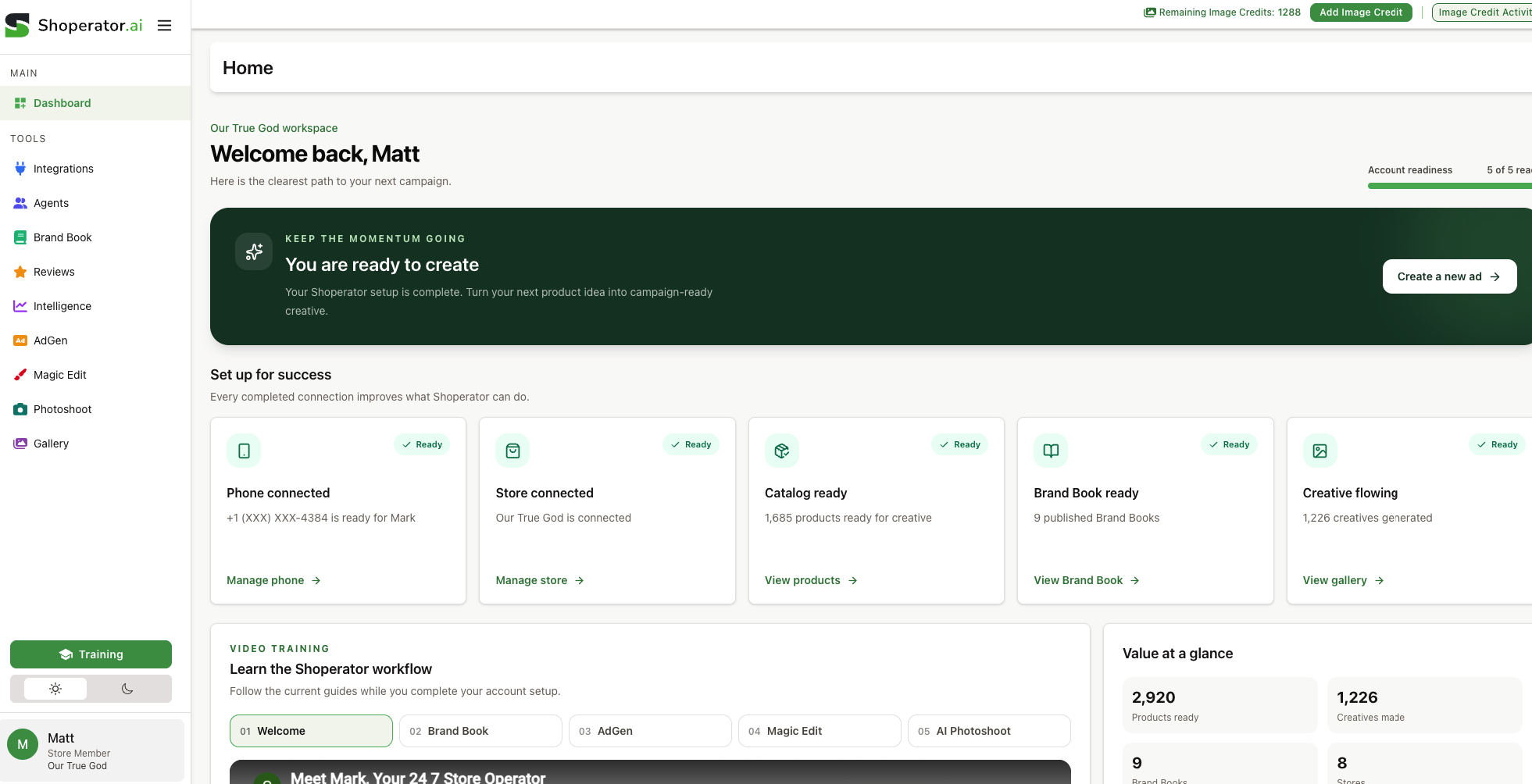Click the Phone connected card icon
The width and height of the screenshot is (1532, 784).
(244, 451)
